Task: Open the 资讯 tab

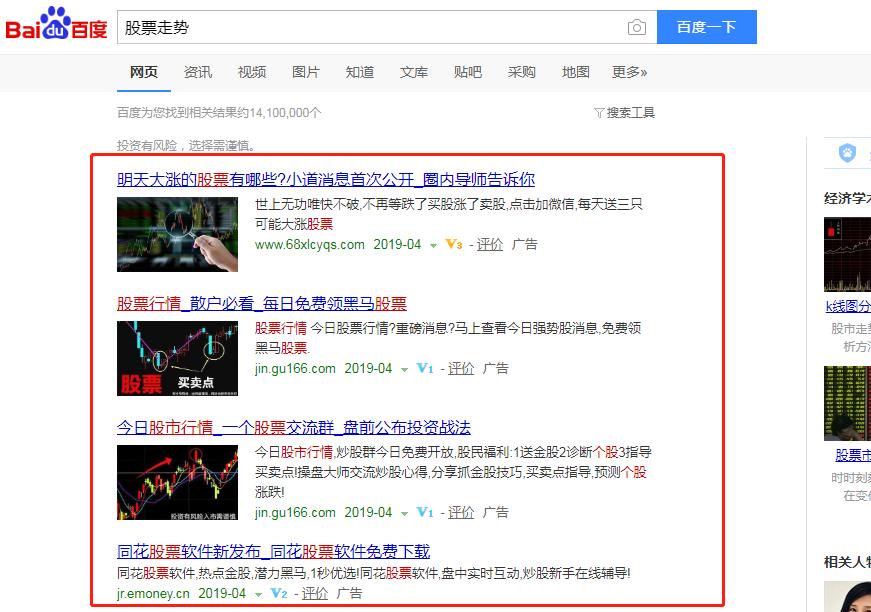Action: tap(199, 72)
